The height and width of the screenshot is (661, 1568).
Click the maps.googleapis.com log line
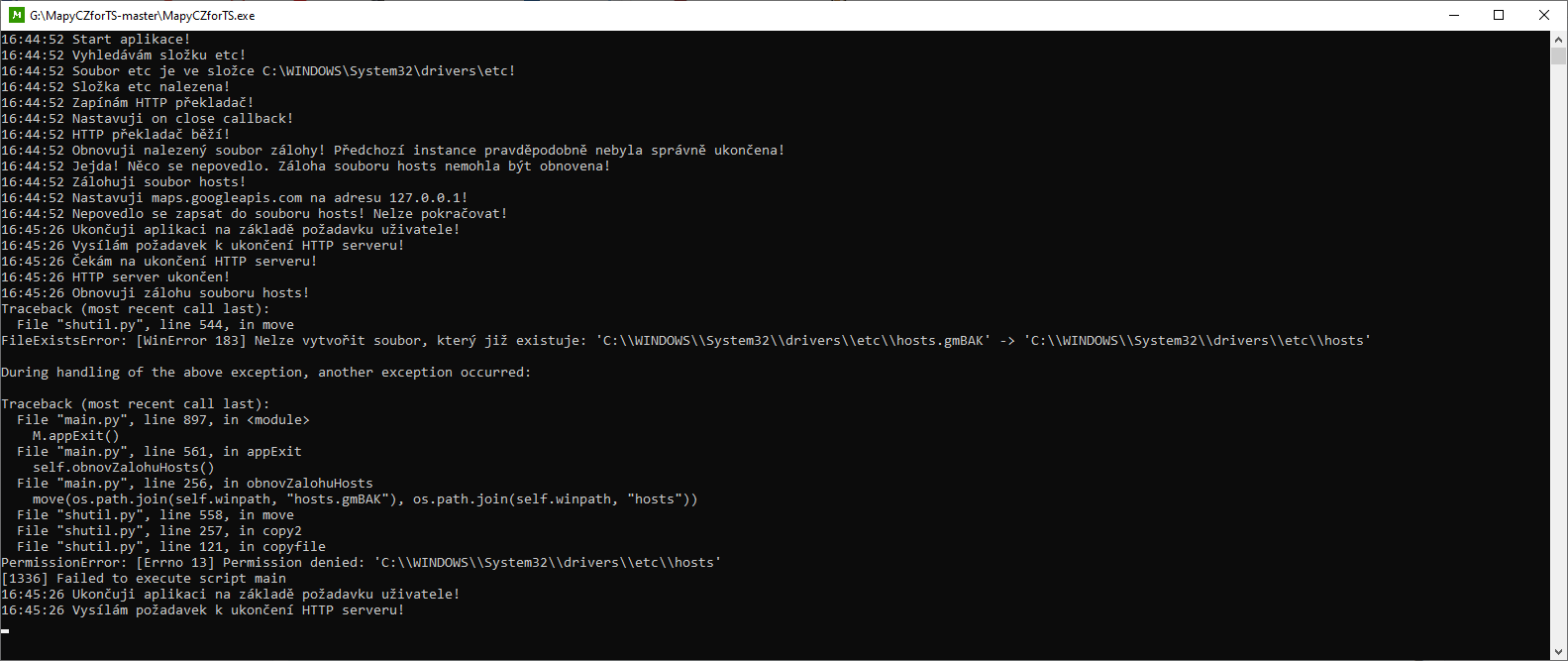tap(235, 198)
